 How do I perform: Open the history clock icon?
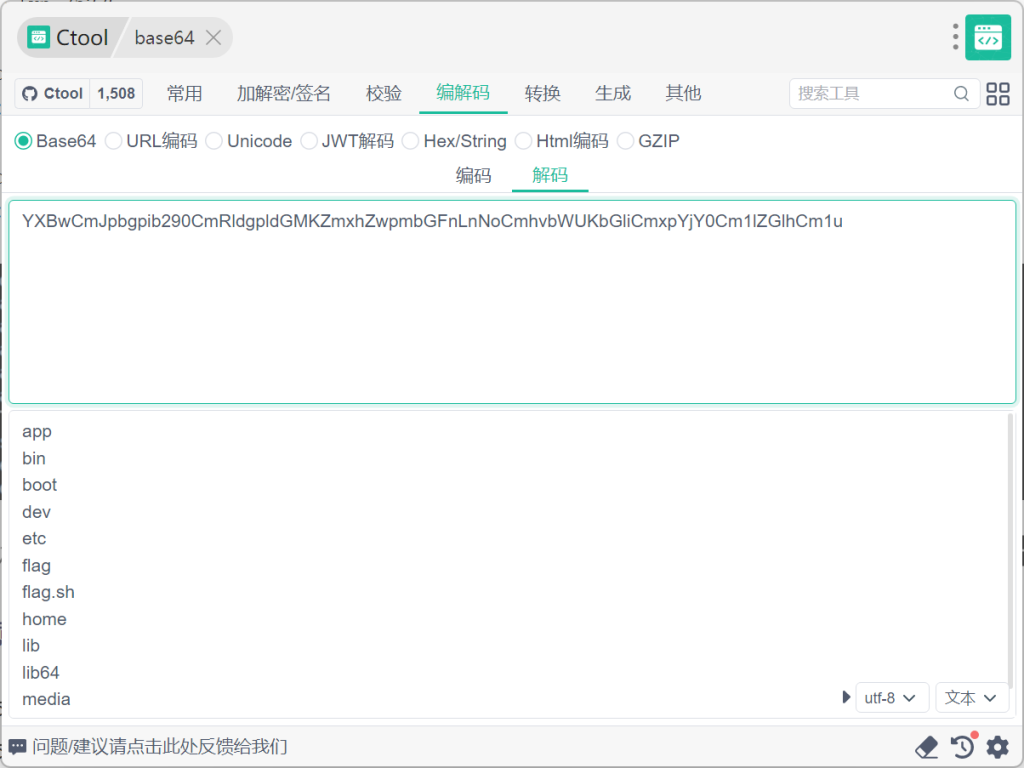tap(962, 747)
